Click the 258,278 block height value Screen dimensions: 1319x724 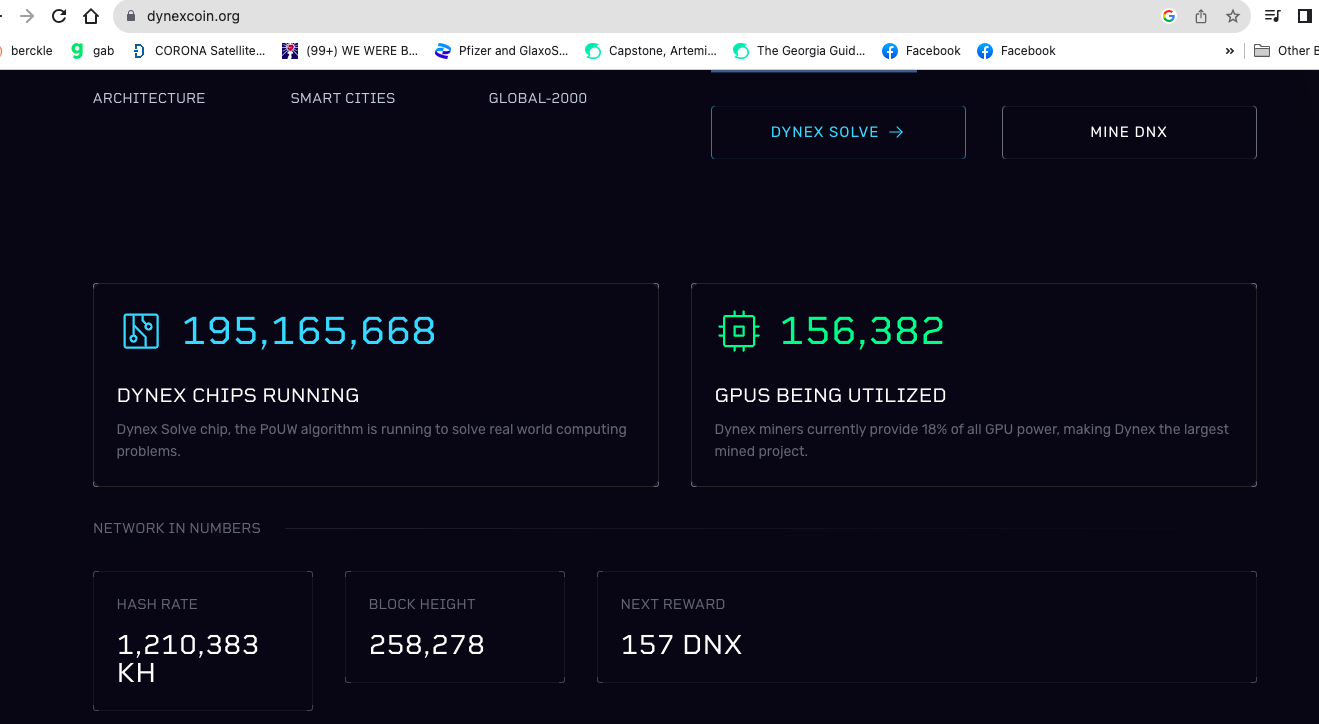427,645
